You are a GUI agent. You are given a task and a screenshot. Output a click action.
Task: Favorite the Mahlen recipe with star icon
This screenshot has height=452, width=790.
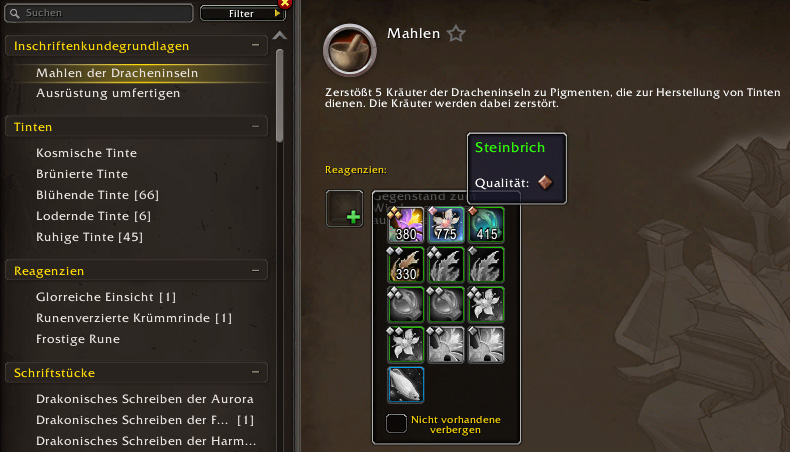tap(456, 34)
